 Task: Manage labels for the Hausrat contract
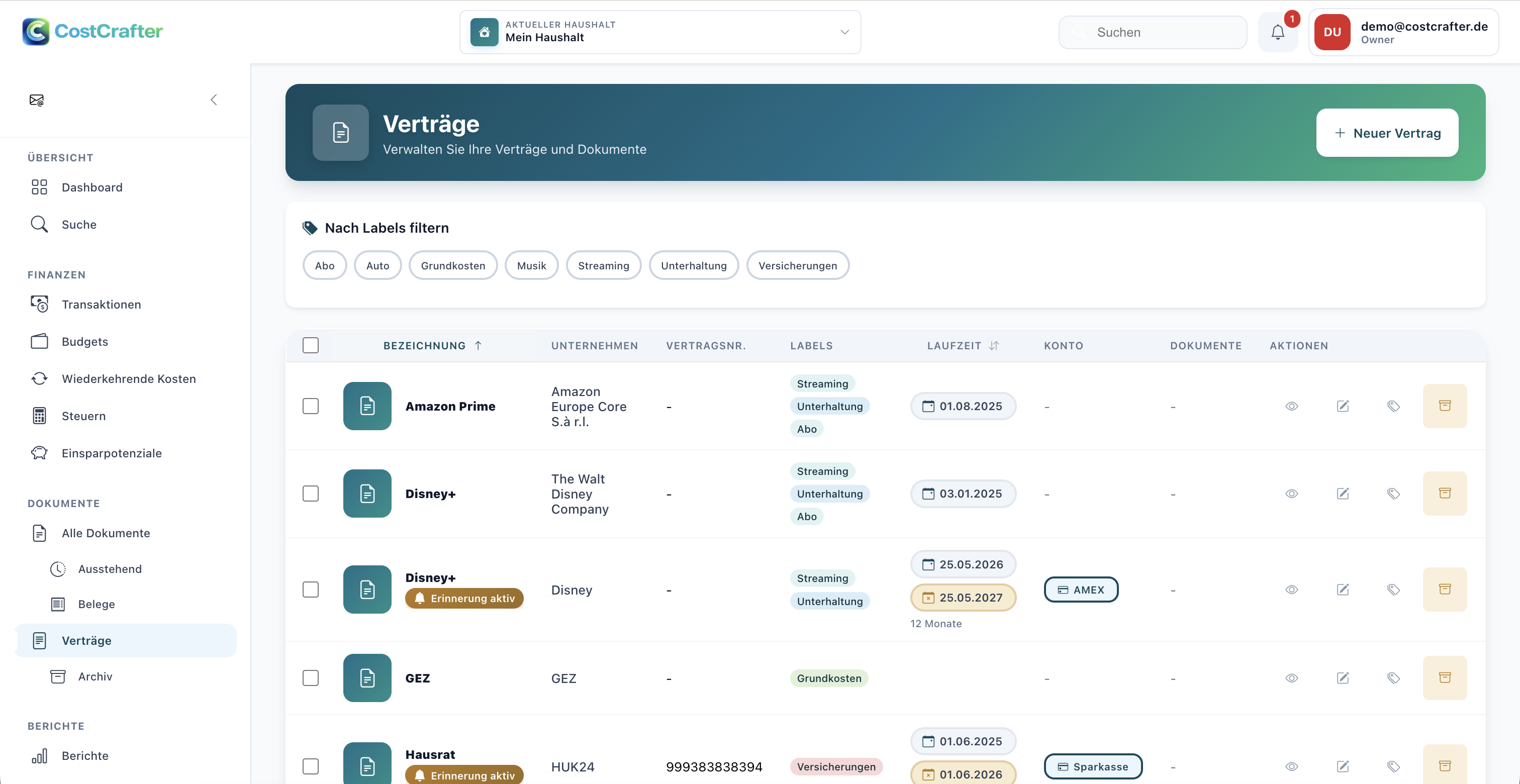point(1393,767)
